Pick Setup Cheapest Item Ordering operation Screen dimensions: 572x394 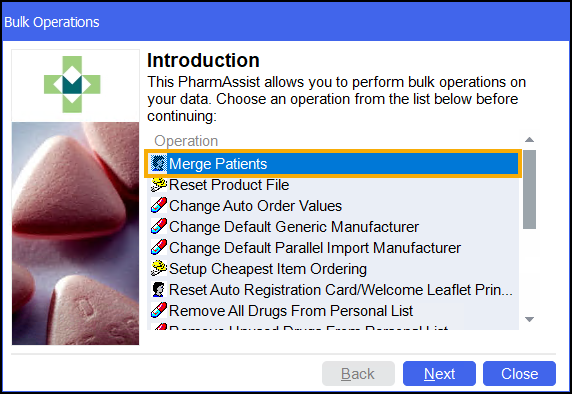[x=333, y=269]
